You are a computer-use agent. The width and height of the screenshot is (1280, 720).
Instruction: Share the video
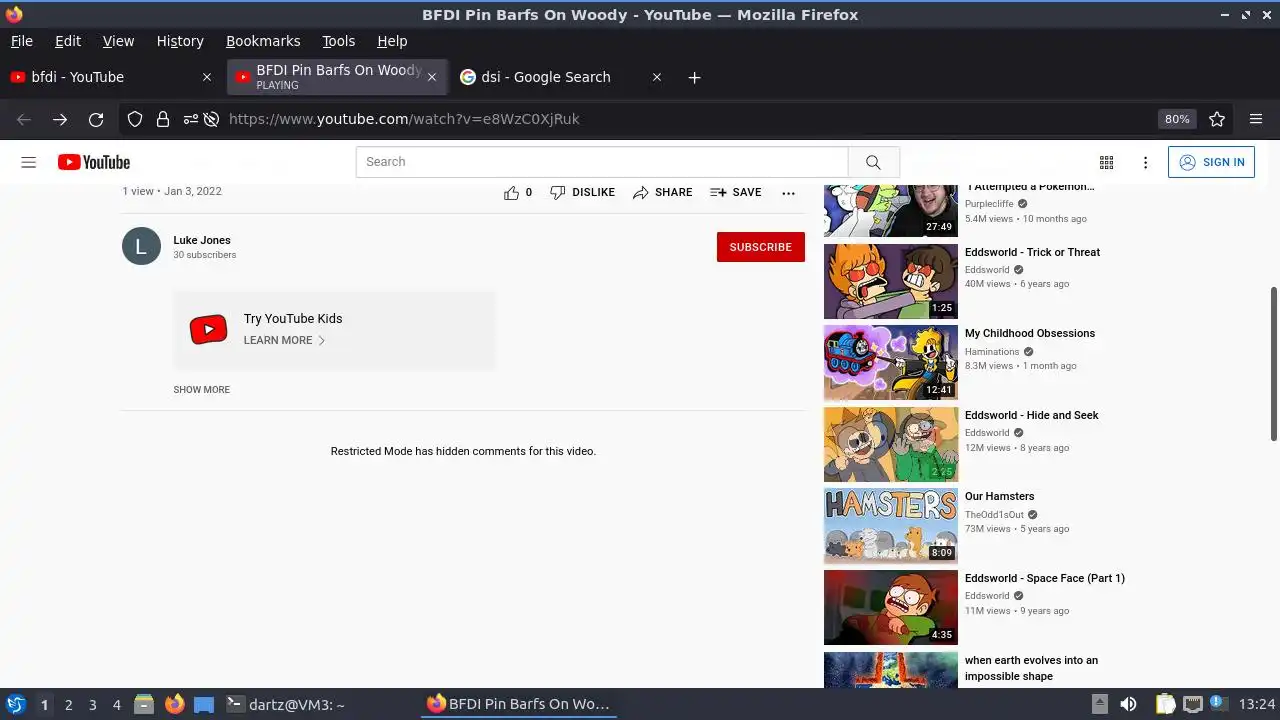[662, 192]
